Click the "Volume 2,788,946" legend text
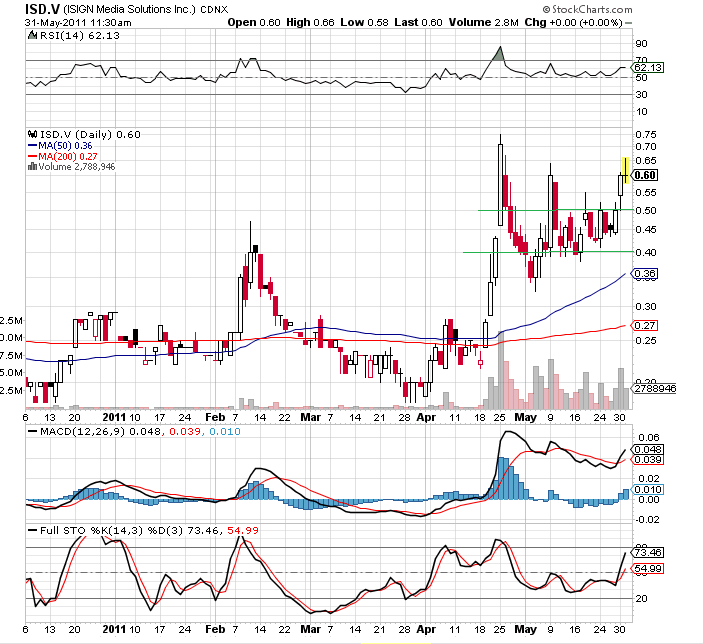The height and width of the screenshot is (644, 703). [x=77, y=167]
